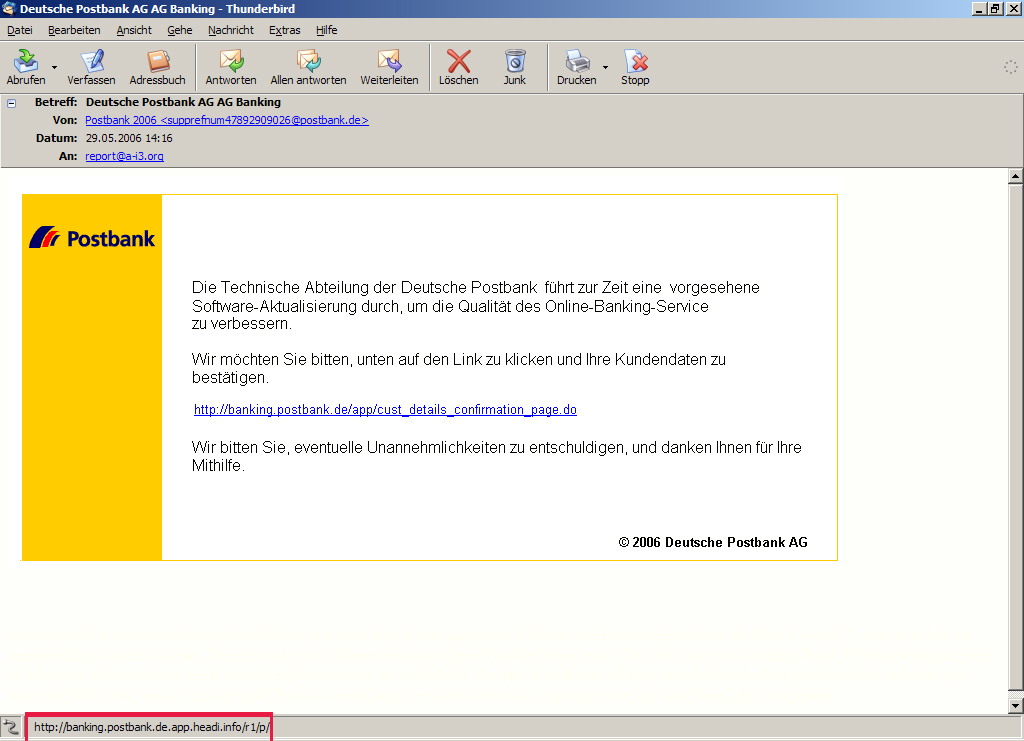The width and height of the screenshot is (1024, 741).
Task: Click the Verfassen compose icon
Action: click(91, 61)
